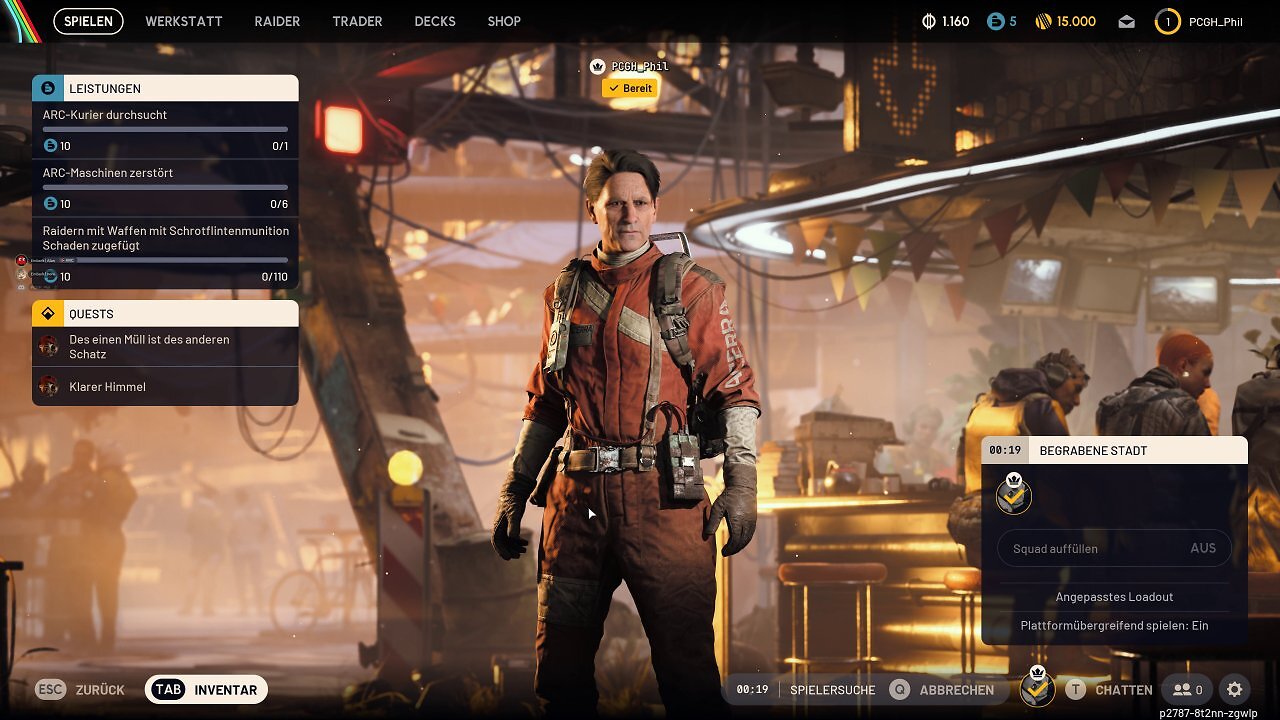Screen dimensions: 1280x720
Task: Open chat with the CHATTEN button
Action: tap(1124, 689)
